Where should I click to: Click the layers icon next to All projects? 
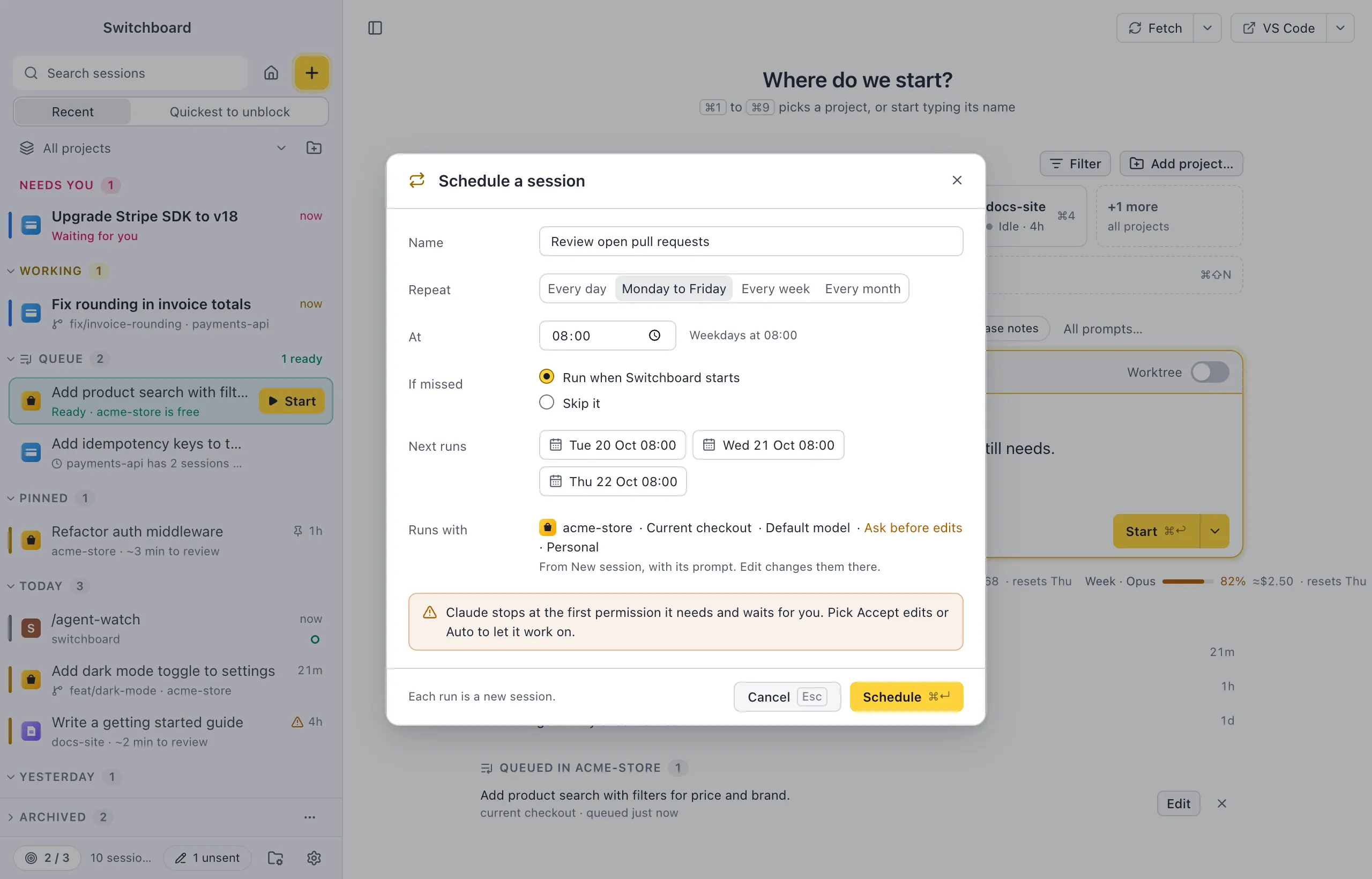(x=27, y=148)
